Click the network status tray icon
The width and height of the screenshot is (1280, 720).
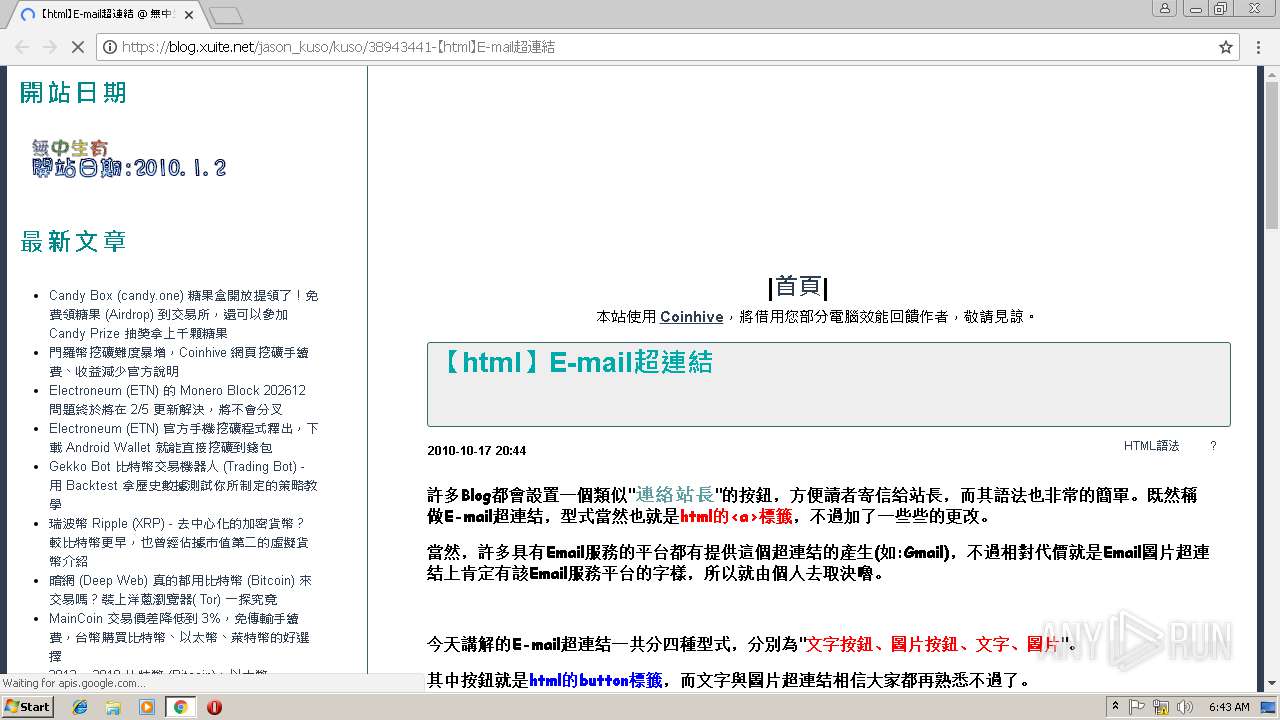pyautogui.click(x=1161, y=707)
